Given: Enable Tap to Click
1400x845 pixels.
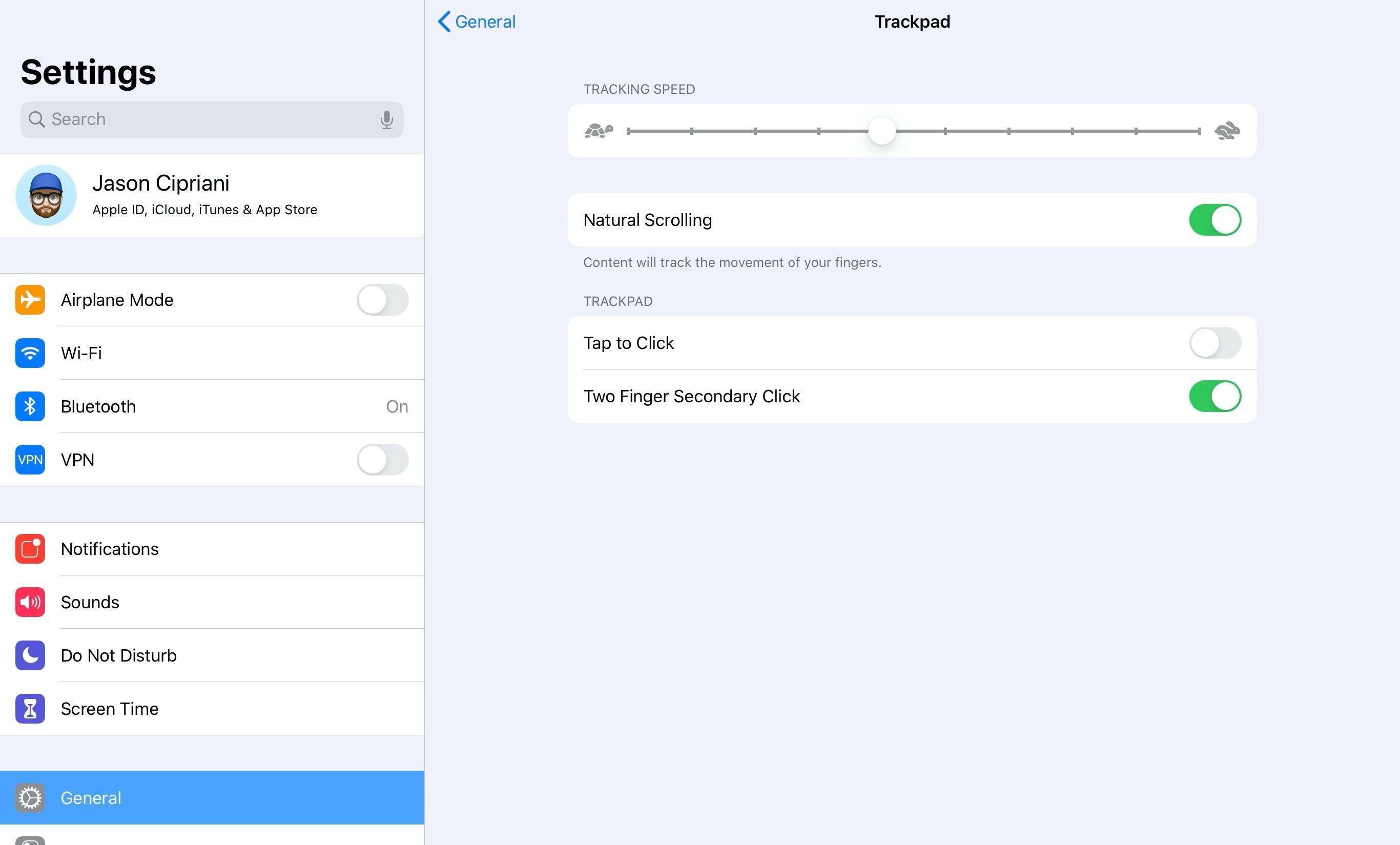Looking at the screenshot, I should [1215, 343].
